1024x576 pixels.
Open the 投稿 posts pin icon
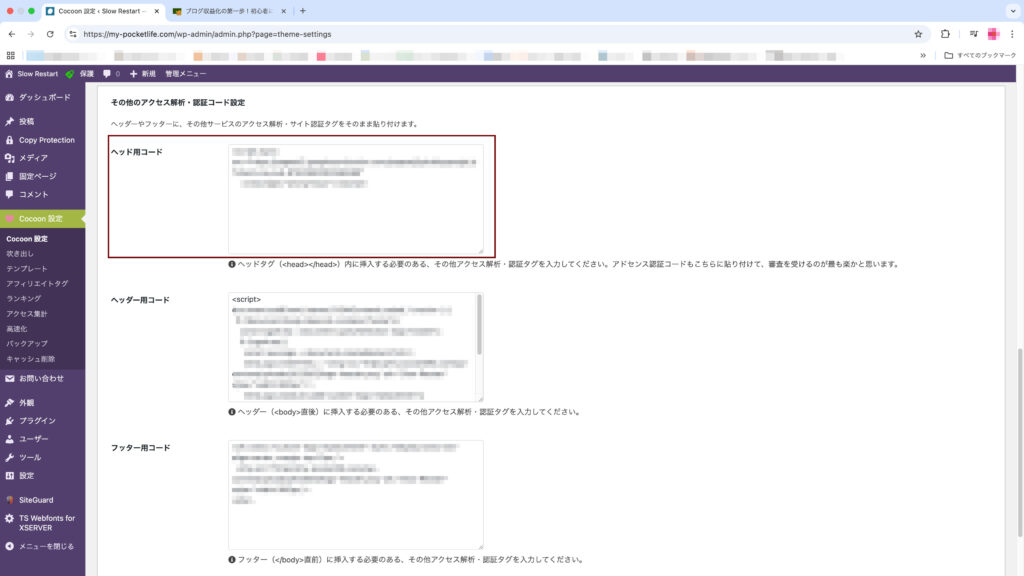[x=10, y=121]
